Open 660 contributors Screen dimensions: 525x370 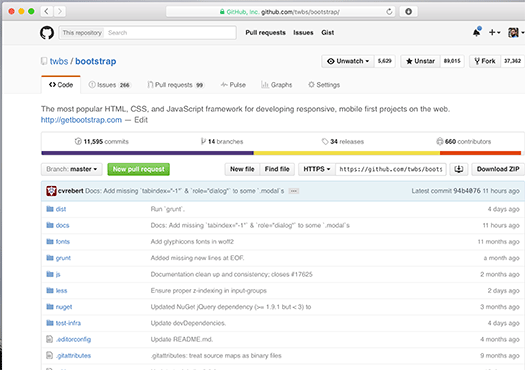pos(463,141)
